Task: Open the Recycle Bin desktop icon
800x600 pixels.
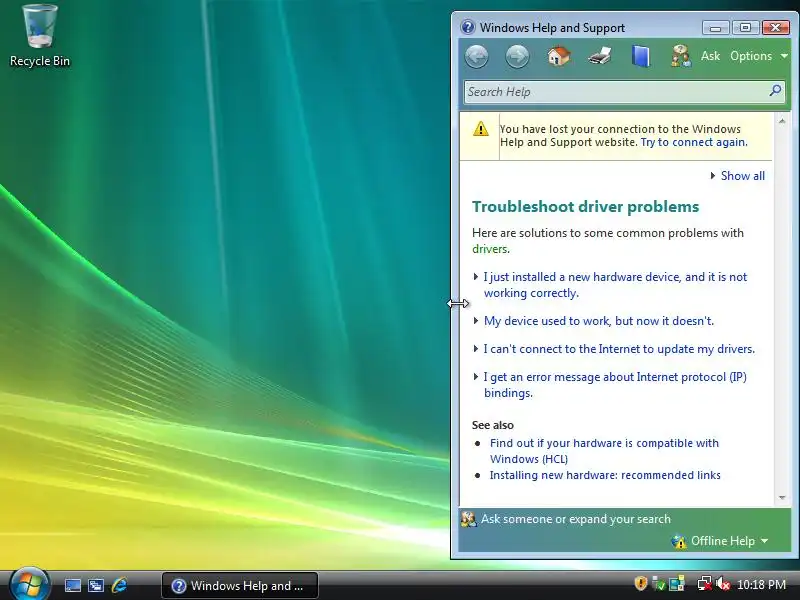Action: [40, 36]
